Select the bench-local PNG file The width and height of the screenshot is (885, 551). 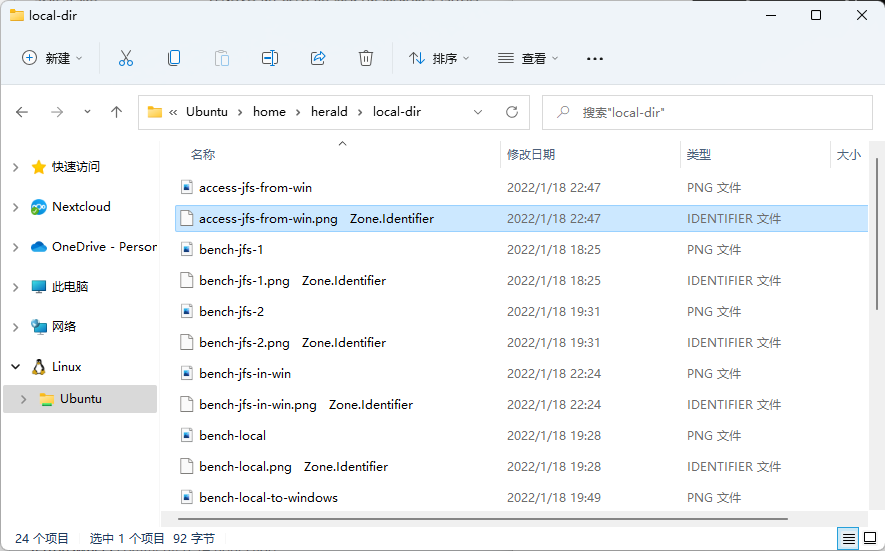coord(522,436)
